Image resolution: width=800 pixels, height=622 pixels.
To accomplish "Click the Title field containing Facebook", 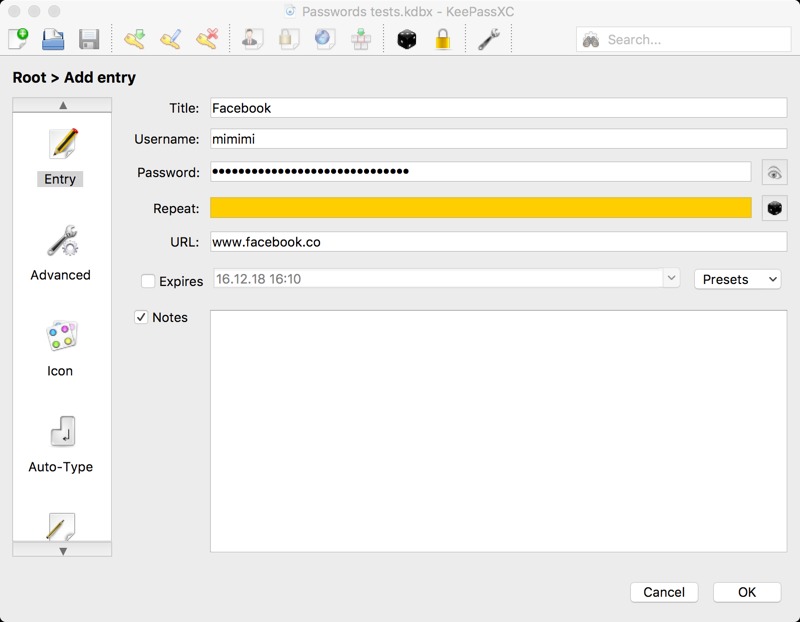I will [x=498, y=108].
